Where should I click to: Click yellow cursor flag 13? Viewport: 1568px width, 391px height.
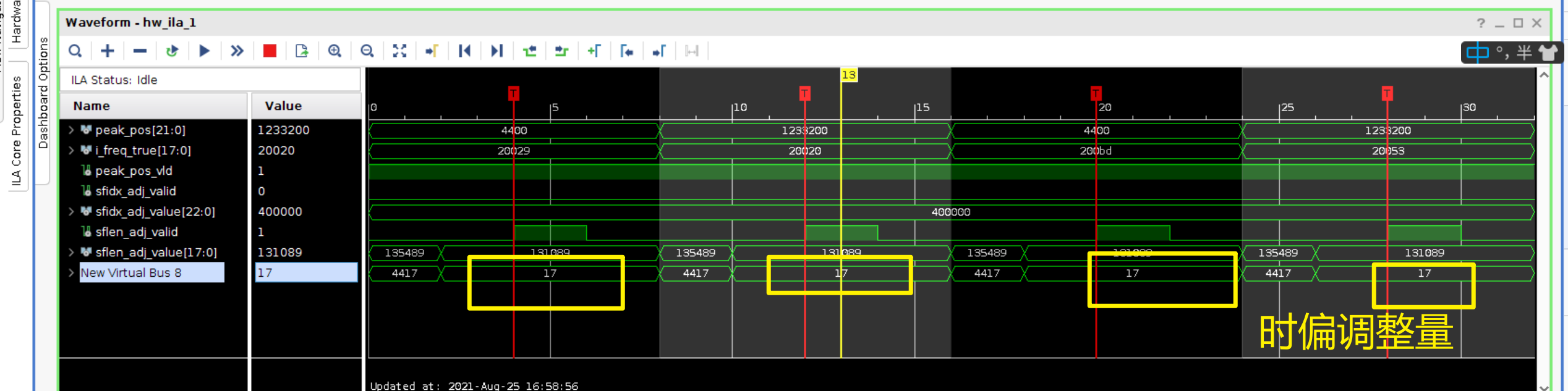[849, 75]
